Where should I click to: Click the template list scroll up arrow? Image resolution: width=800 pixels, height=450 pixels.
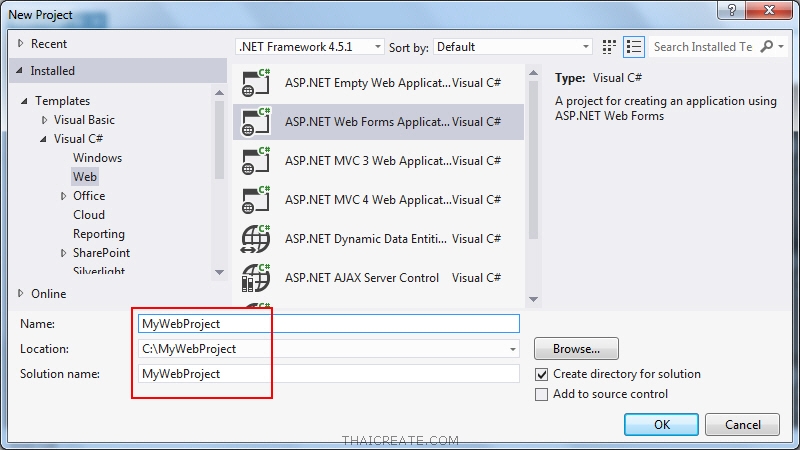tap(534, 73)
